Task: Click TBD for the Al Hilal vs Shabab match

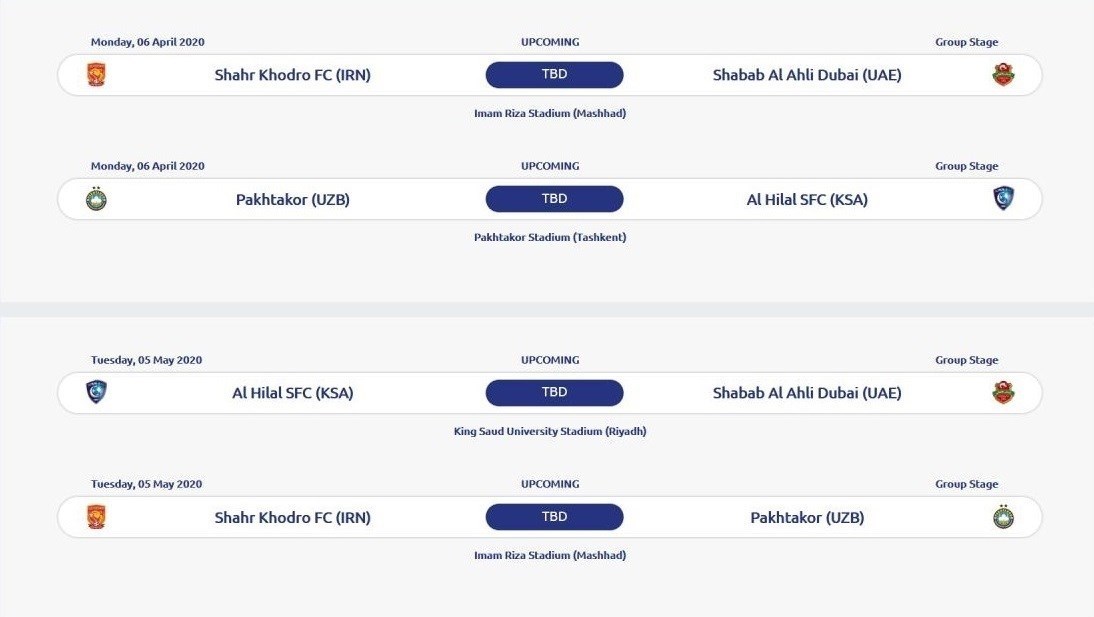Action: coord(554,392)
